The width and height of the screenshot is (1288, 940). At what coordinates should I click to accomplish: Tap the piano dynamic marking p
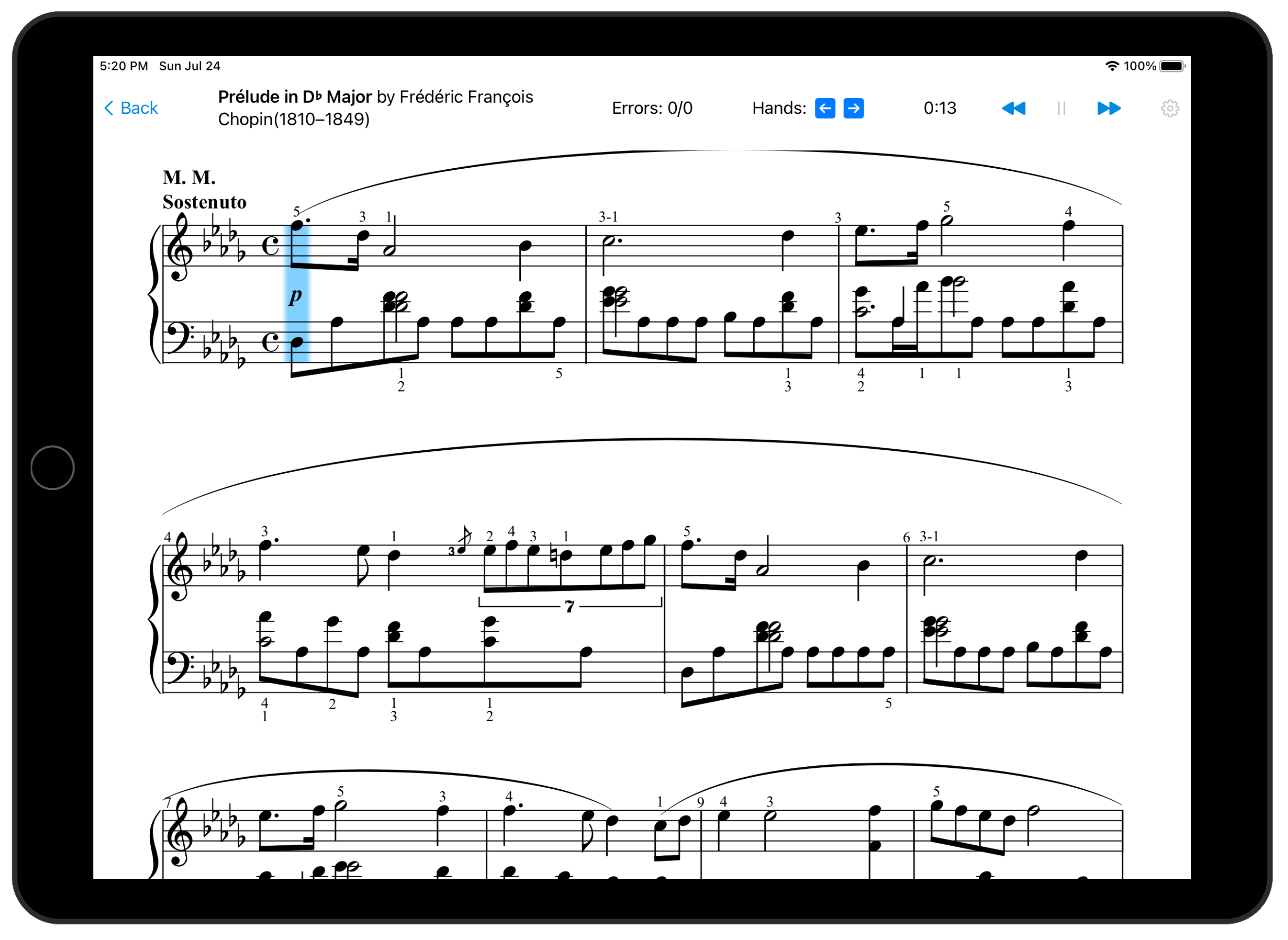[296, 297]
